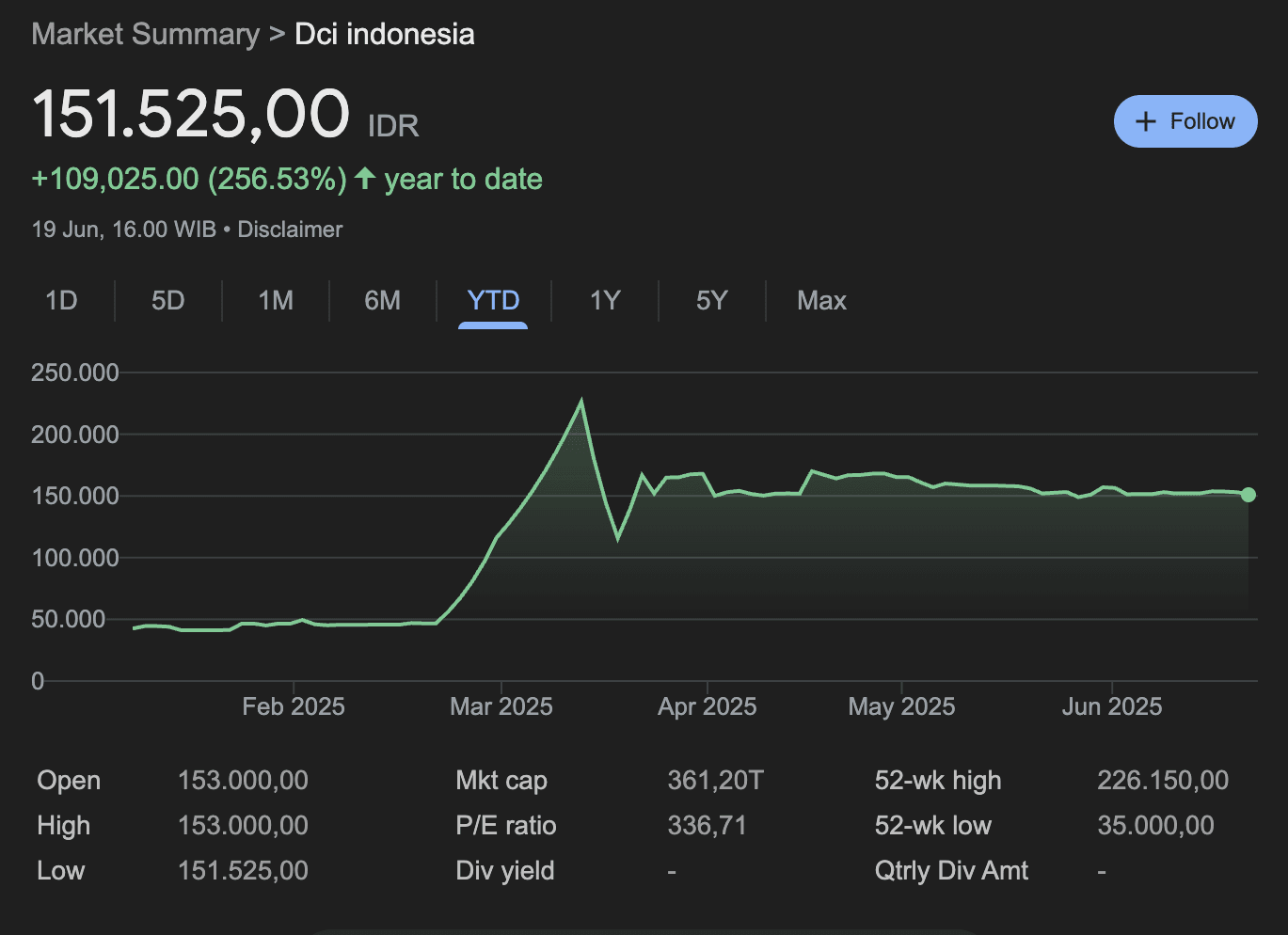Image resolution: width=1288 pixels, height=935 pixels.
Task: Show the Max time range chart
Action: point(821,301)
